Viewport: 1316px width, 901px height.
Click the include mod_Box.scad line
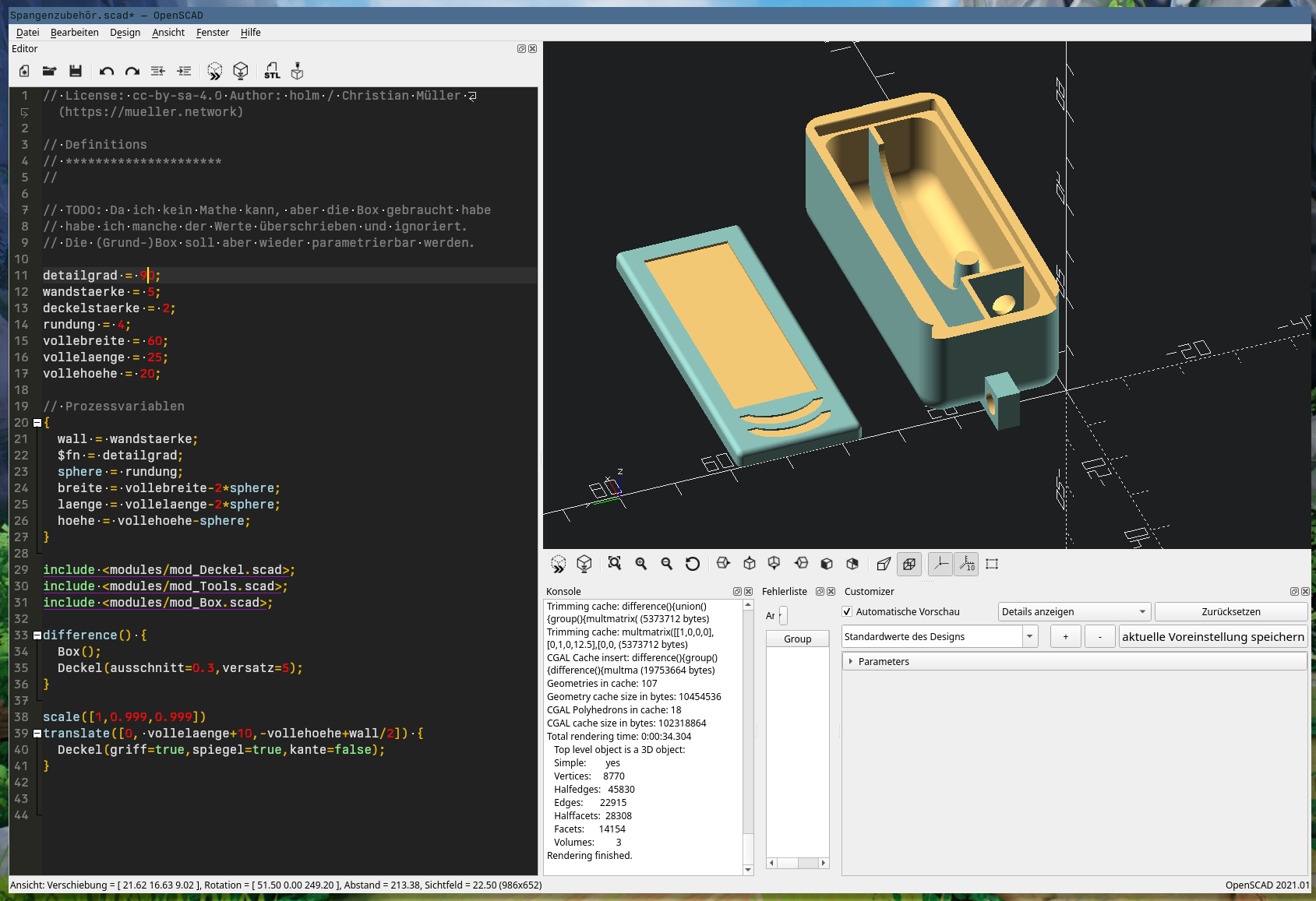(158, 603)
